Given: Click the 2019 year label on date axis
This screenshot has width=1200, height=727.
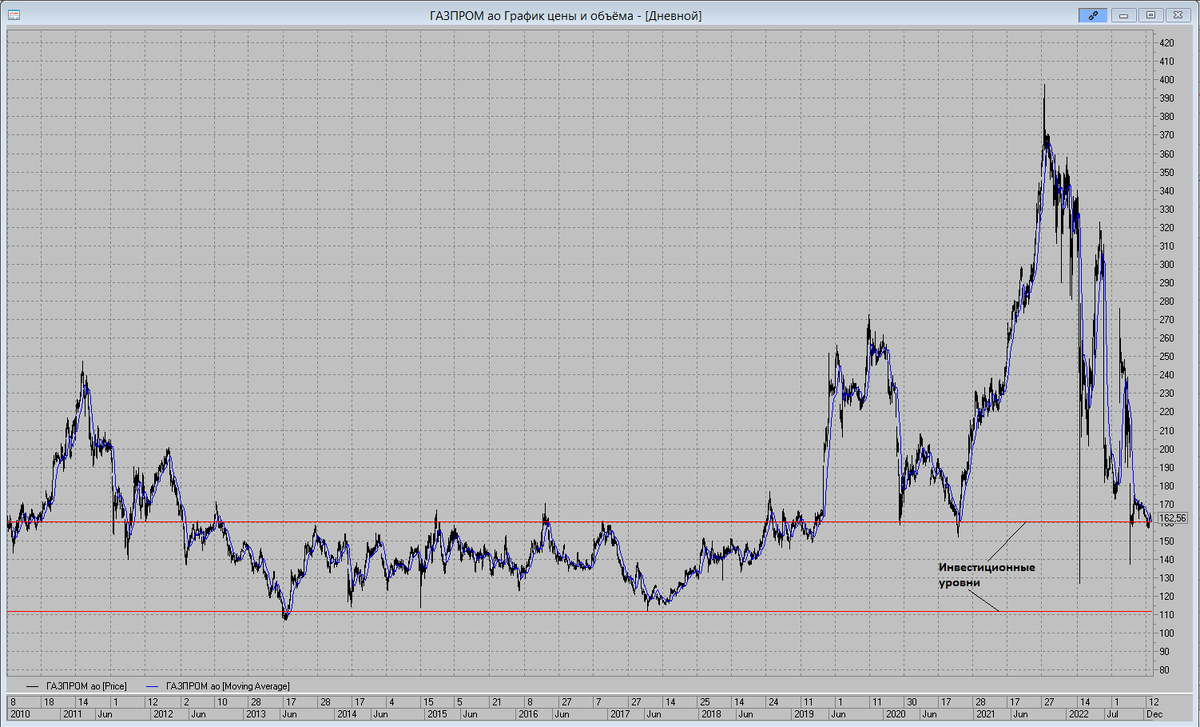Looking at the screenshot, I should coord(803,715).
